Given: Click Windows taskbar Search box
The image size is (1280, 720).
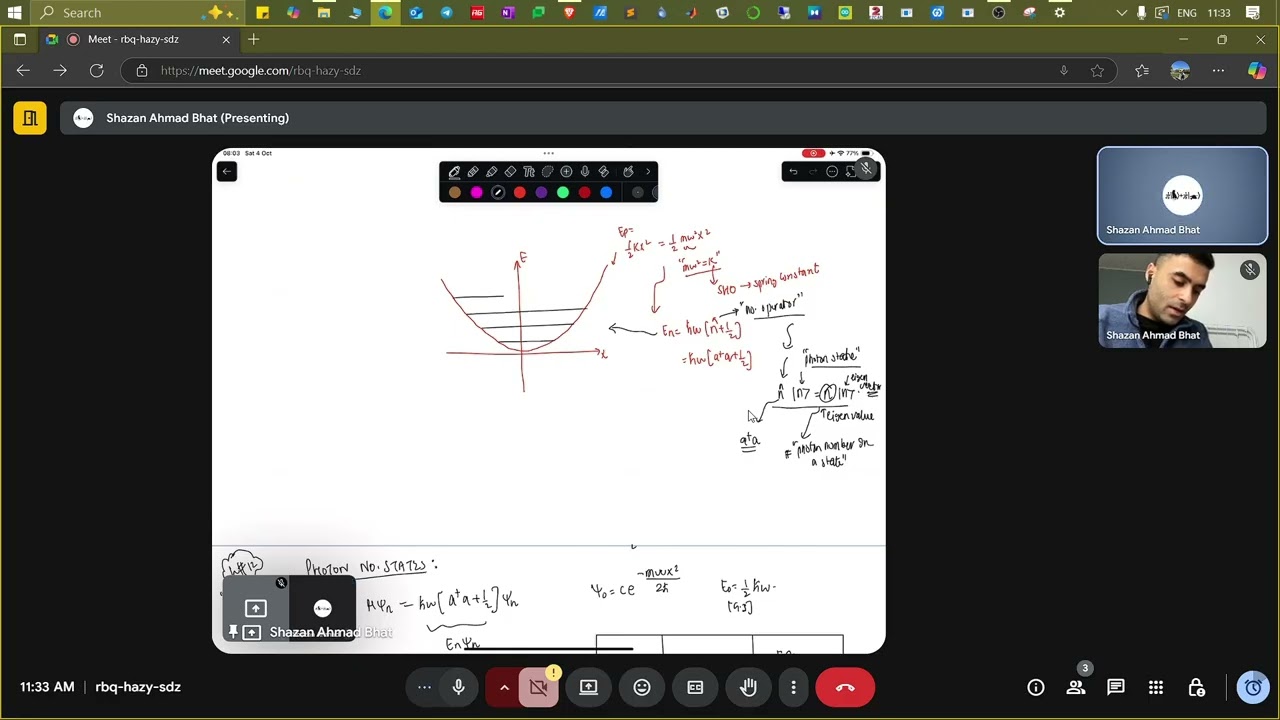Looking at the screenshot, I should pyautogui.click(x=135, y=13).
